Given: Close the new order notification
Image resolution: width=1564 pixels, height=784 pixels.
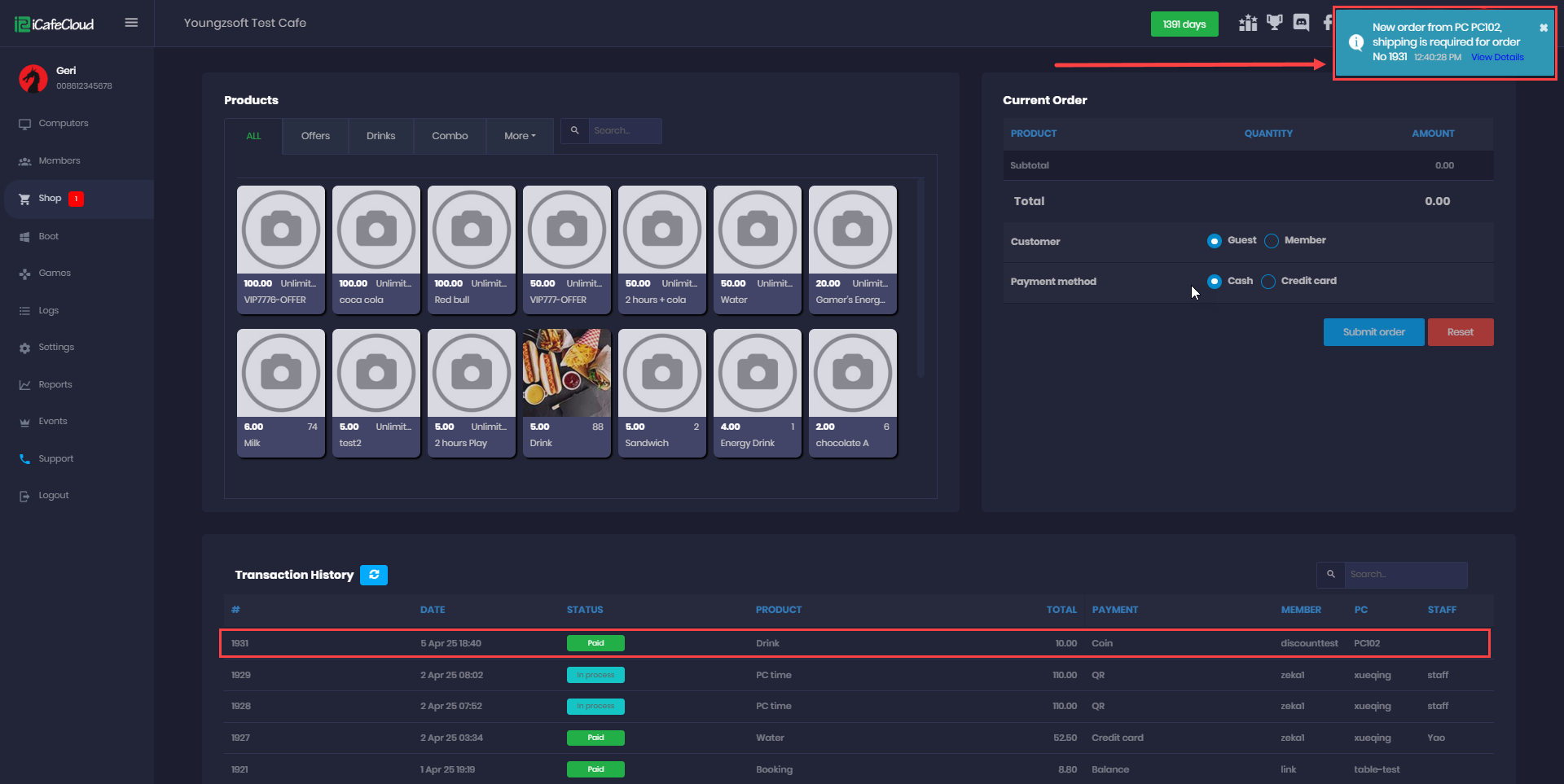Looking at the screenshot, I should click(1543, 28).
